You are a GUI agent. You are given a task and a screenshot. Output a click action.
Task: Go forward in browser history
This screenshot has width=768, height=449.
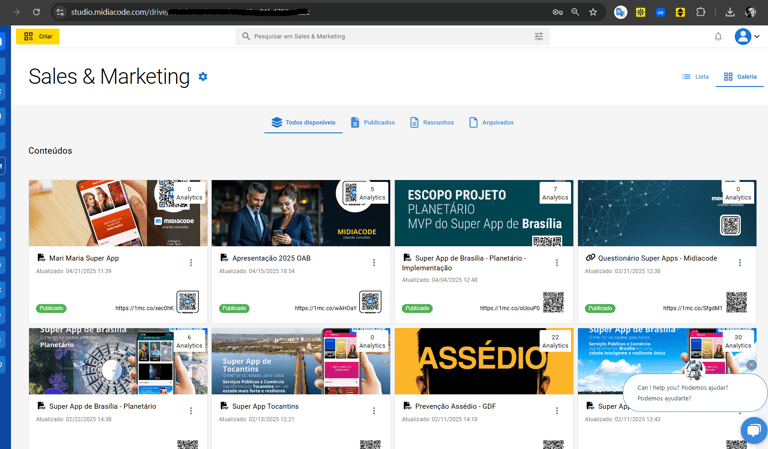pos(16,12)
